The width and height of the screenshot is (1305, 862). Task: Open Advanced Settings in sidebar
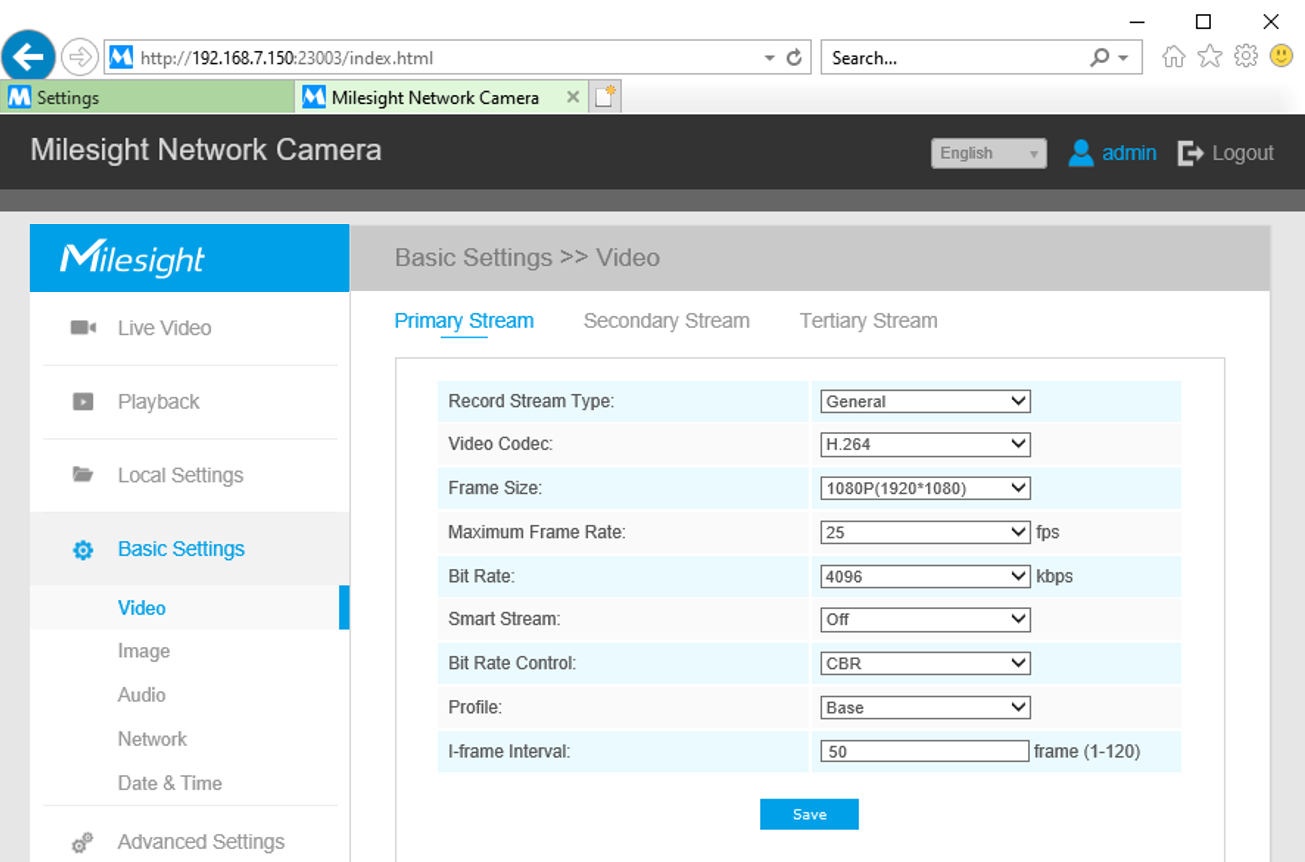tap(201, 842)
